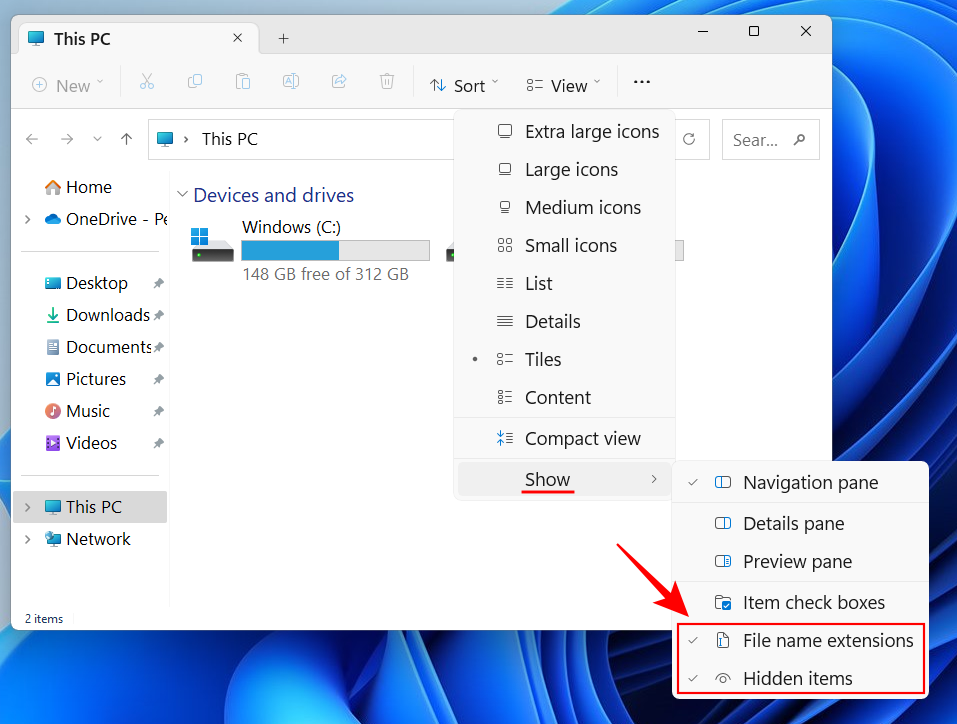Click the Copy icon on the toolbar
The width and height of the screenshot is (957, 724).
click(195, 85)
